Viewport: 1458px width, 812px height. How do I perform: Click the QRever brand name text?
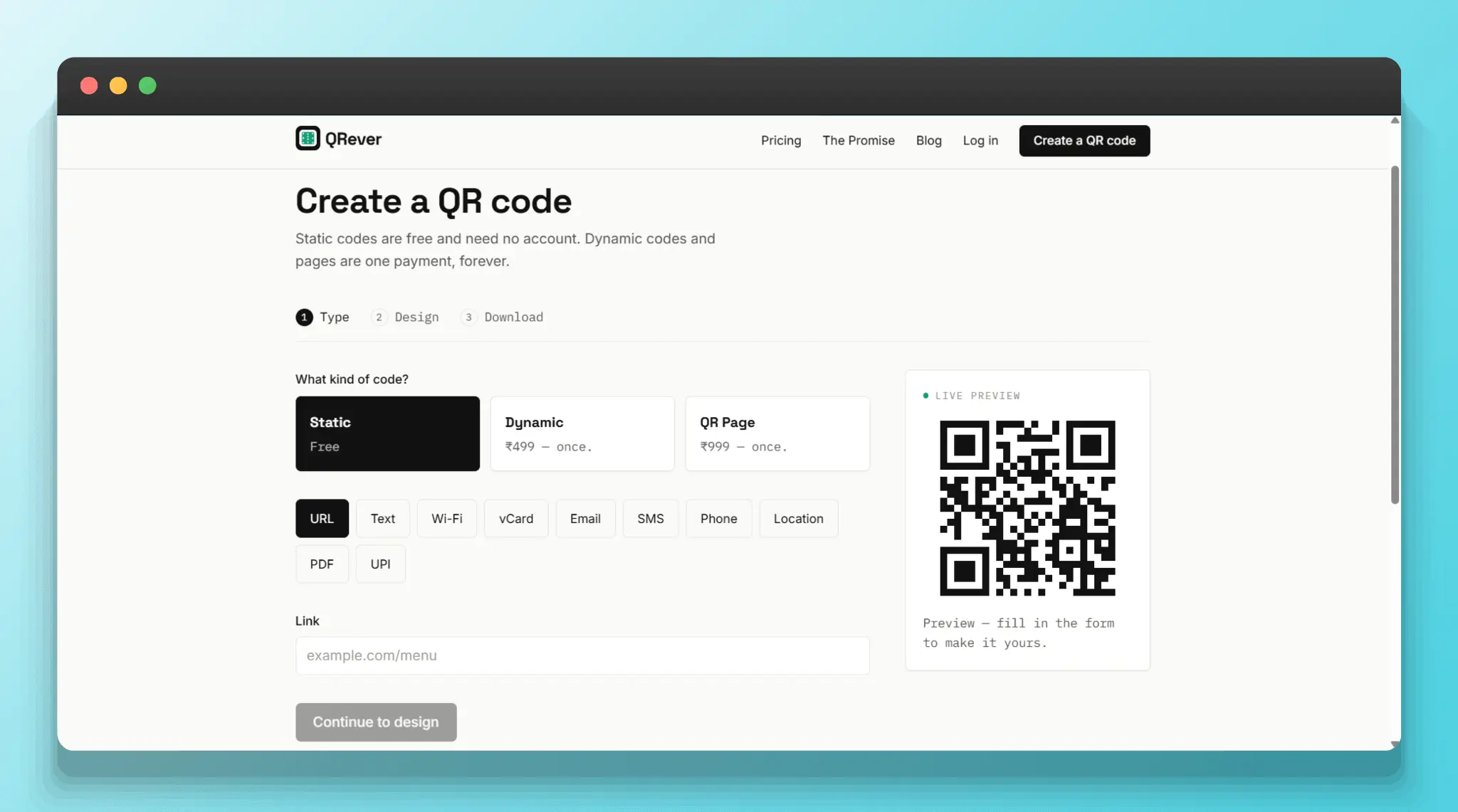tap(353, 139)
